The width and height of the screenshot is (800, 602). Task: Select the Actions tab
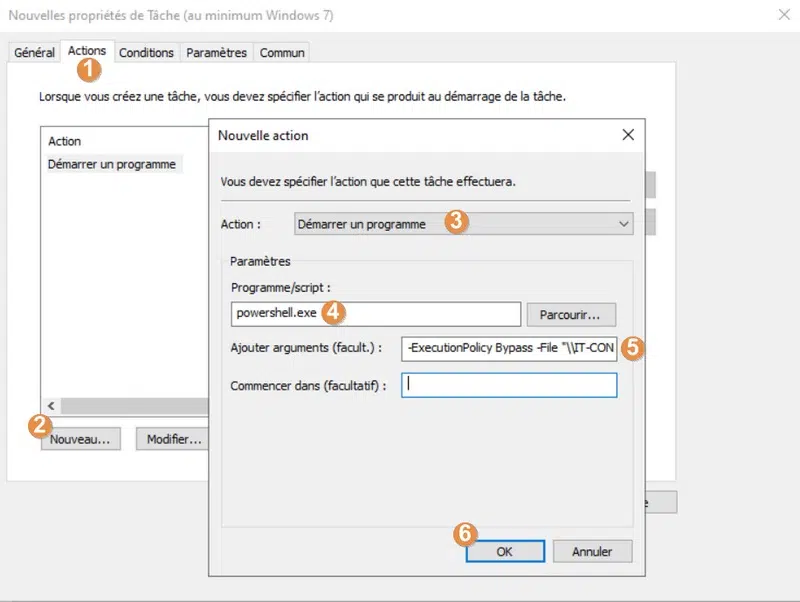click(86, 51)
